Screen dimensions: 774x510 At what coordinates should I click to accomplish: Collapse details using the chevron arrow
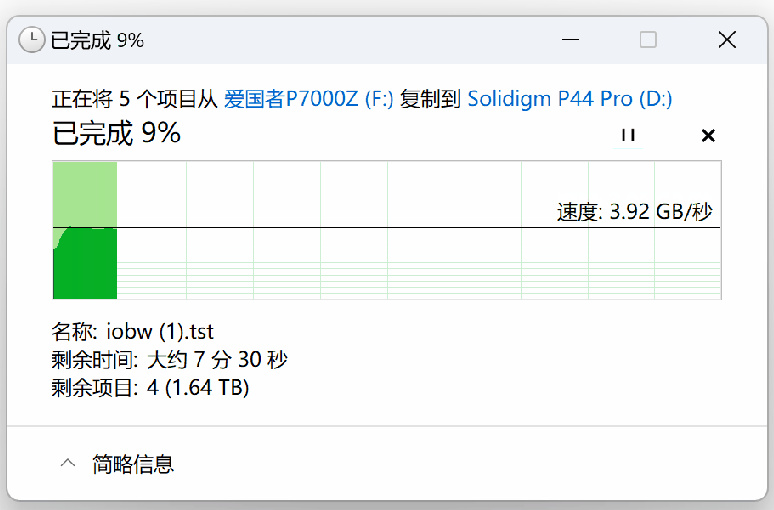(x=68, y=463)
